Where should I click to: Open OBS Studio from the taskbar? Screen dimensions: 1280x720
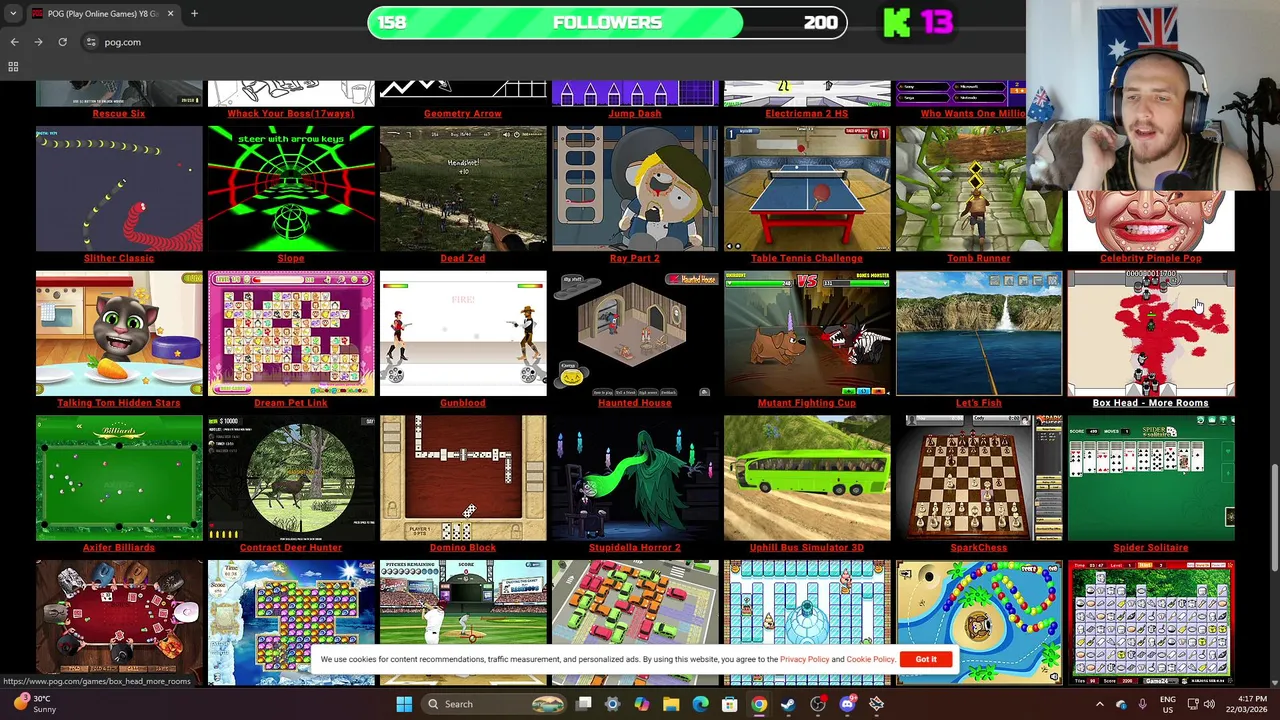(x=818, y=704)
